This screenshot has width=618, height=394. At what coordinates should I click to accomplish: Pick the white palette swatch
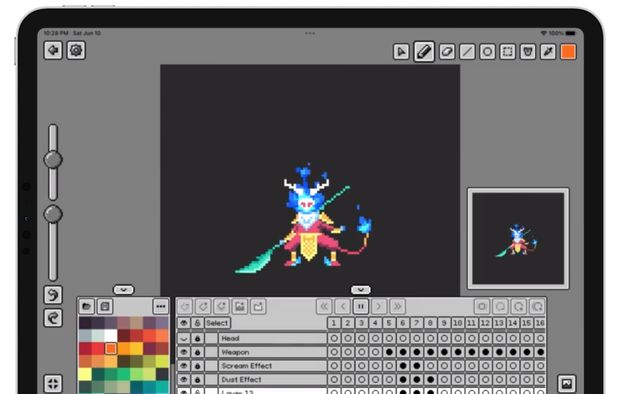click(x=111, y=336)
